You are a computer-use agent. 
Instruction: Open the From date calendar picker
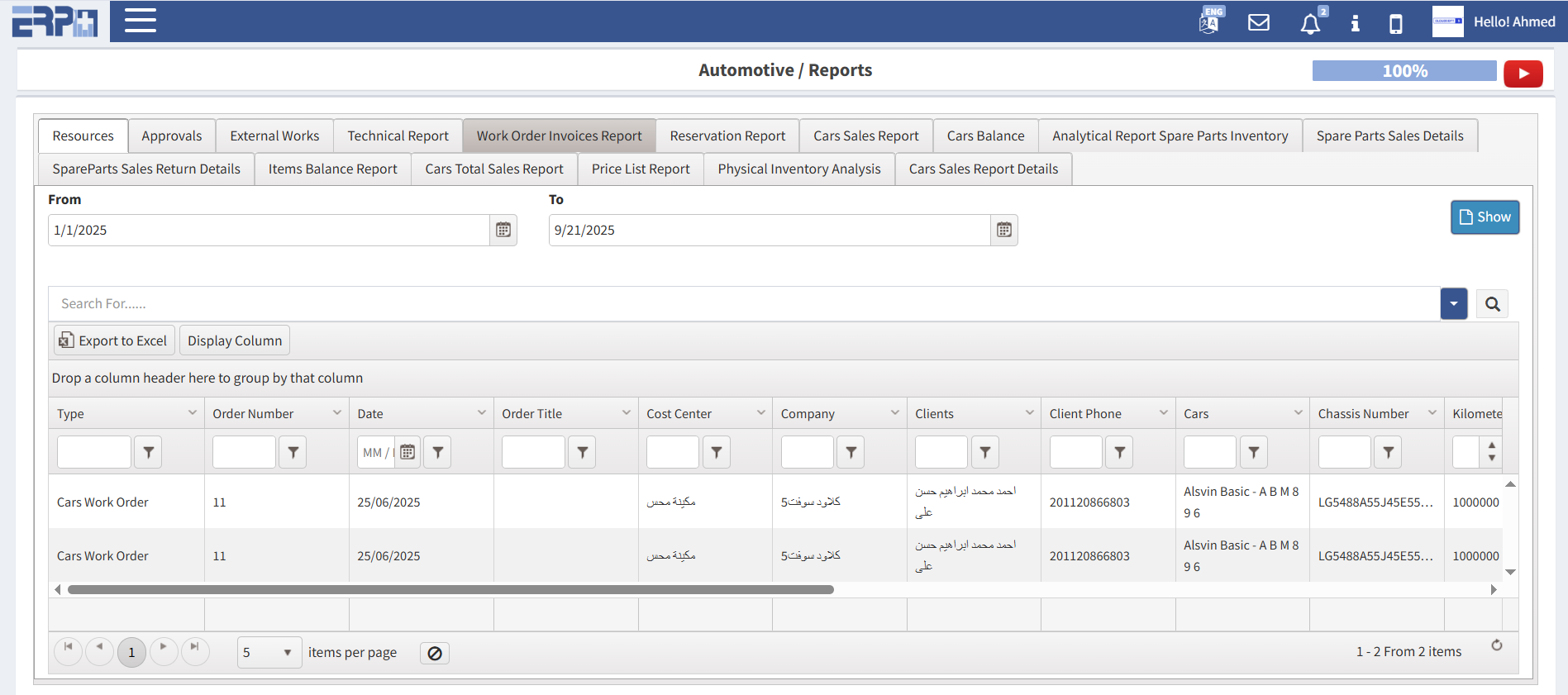[x=503, y=231]
